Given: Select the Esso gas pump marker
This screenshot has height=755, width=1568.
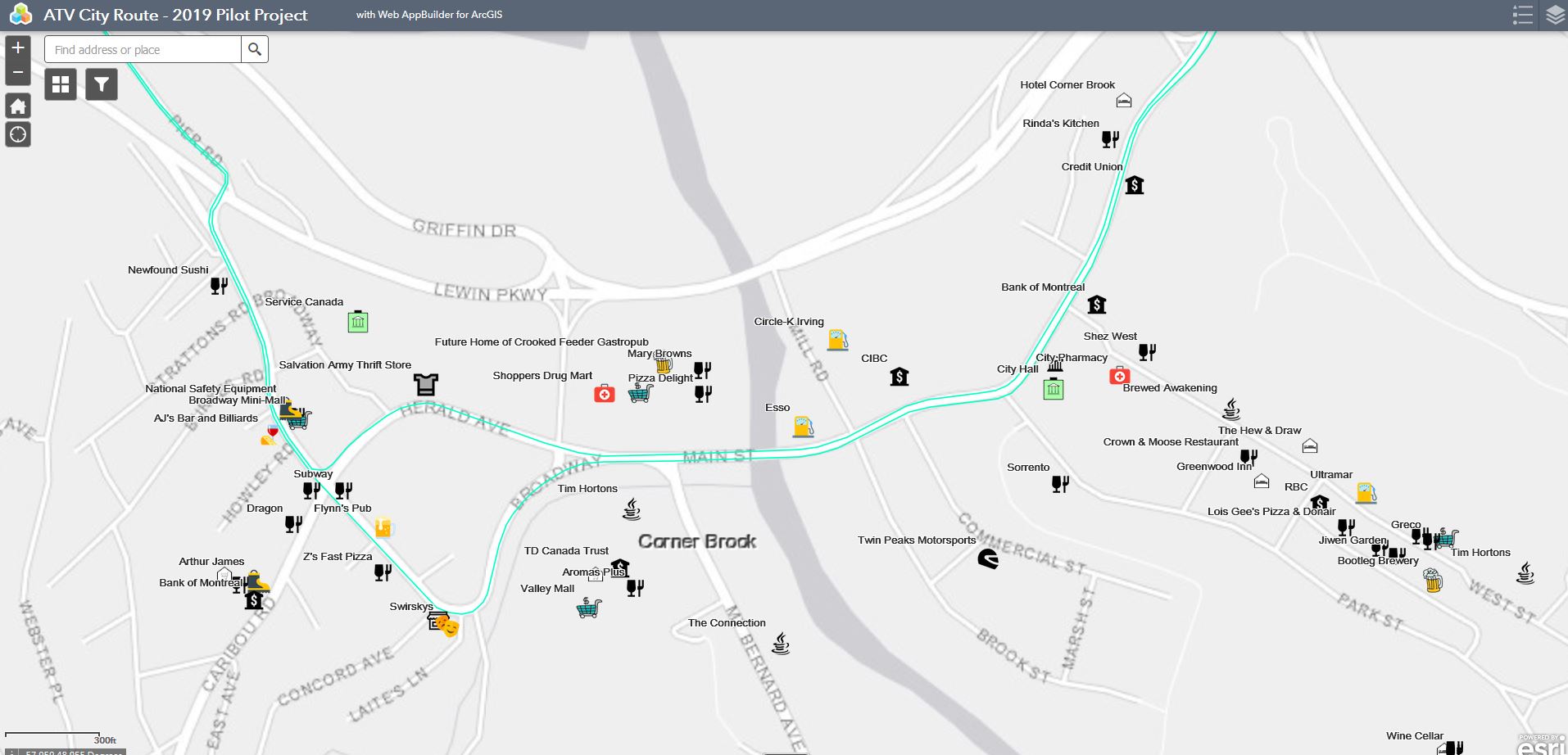Looking at the screenshot, I should [803, 426].
